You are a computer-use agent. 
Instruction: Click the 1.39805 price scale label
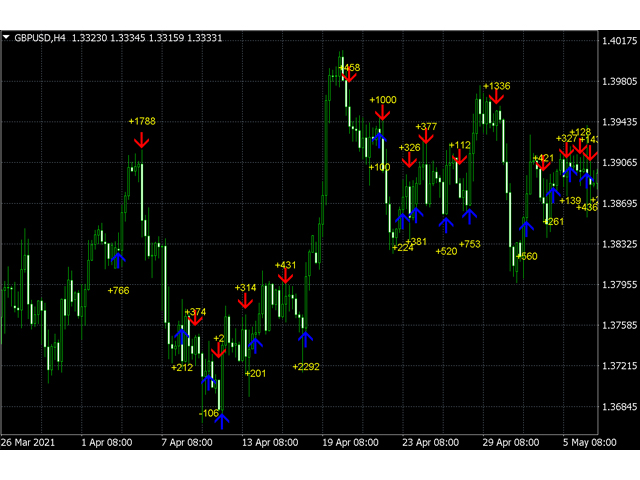coord(620,82)
